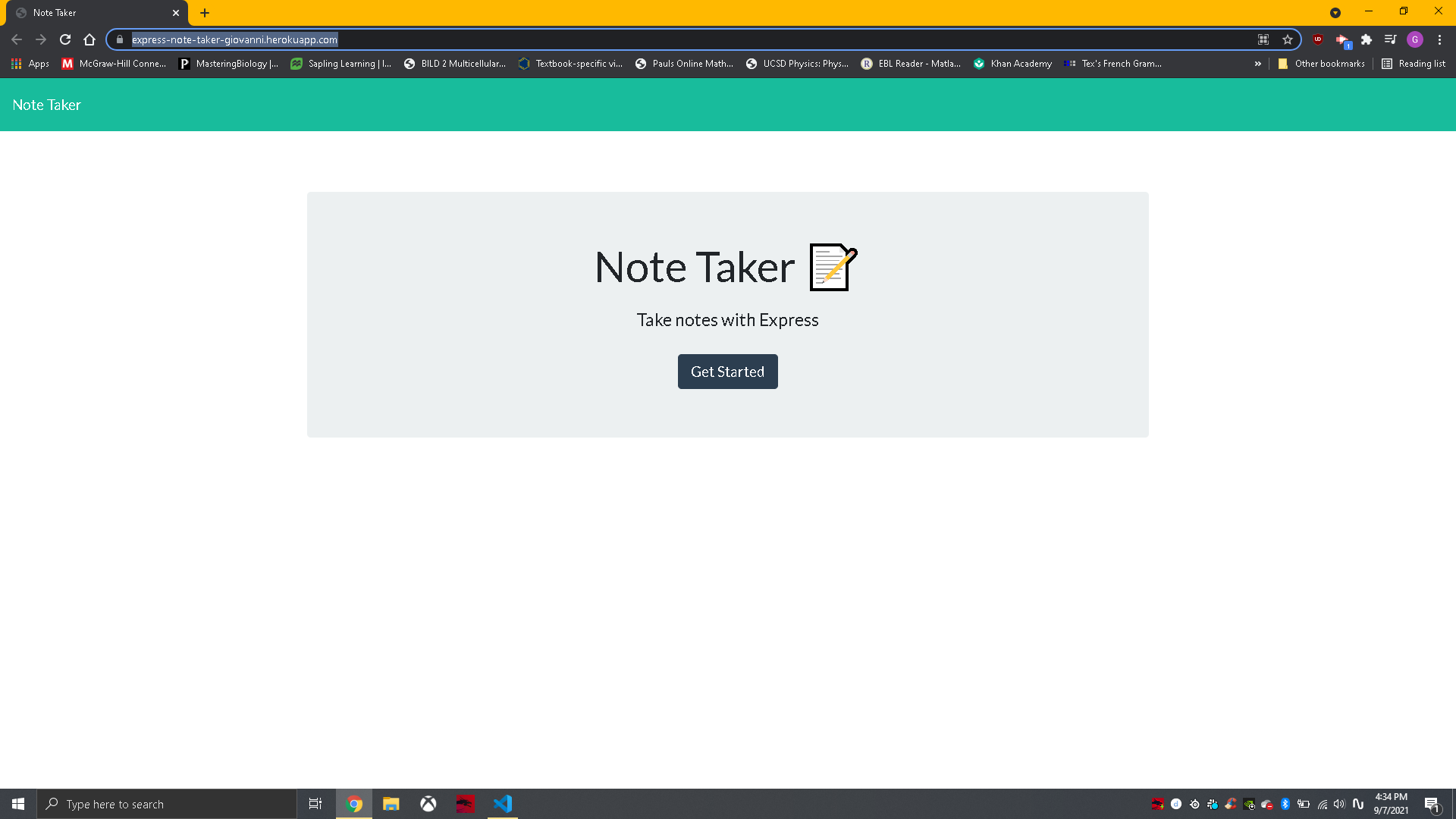
Task: Open the Extensions puzzle icon
Action: 1367,39
